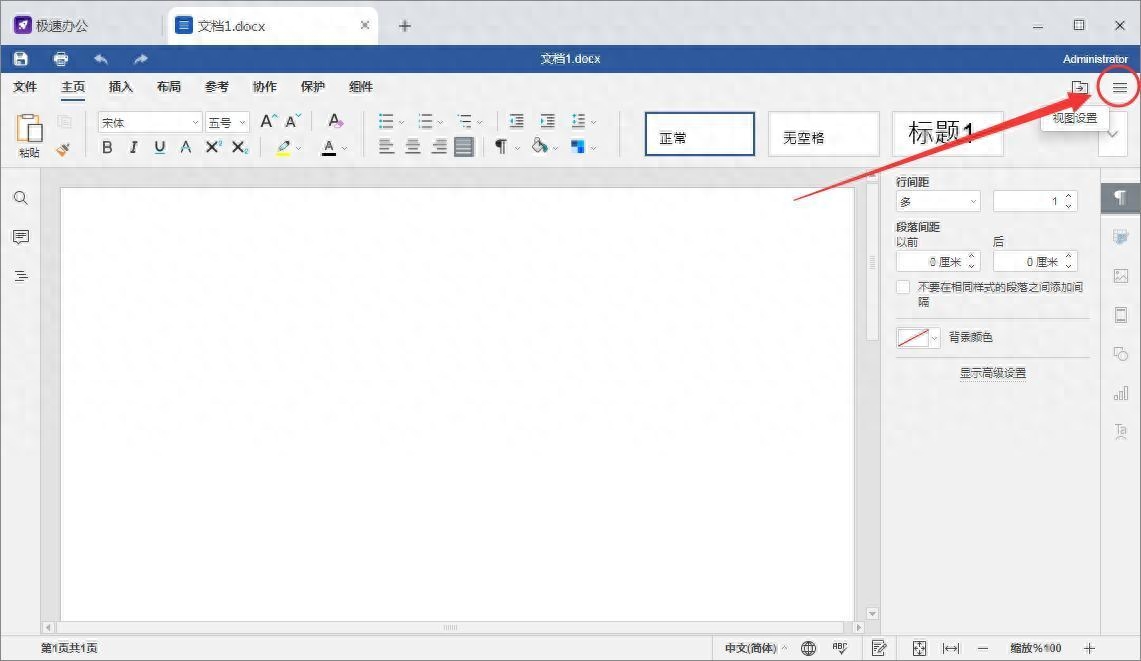Click the Save icon in title bar

point(20,58)
